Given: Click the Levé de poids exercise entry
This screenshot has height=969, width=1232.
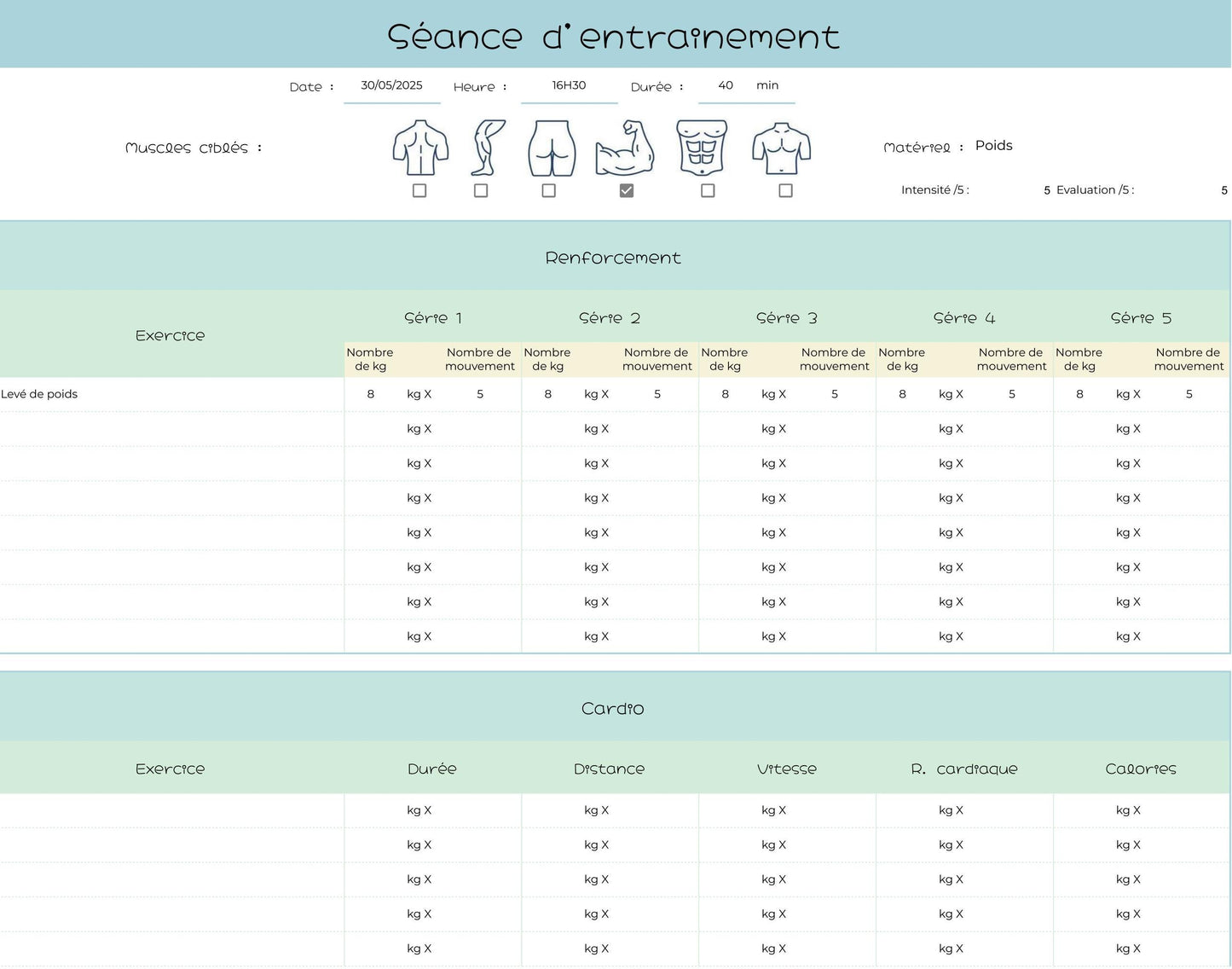Looking at the screenshot, I should pos(39,394).
